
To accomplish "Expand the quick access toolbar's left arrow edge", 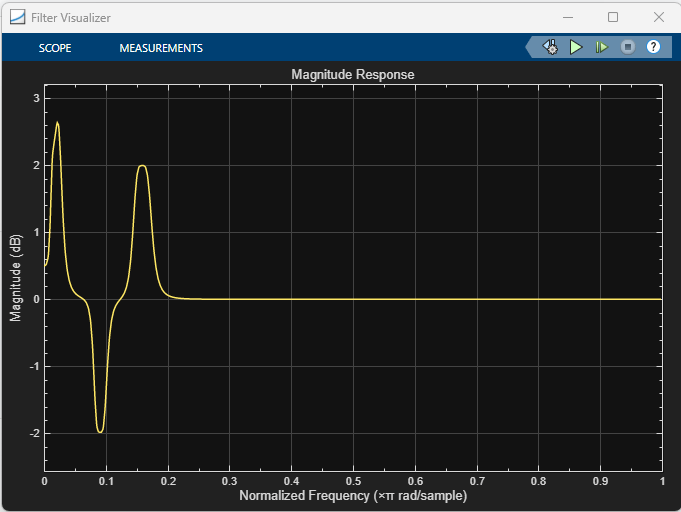I will click(529, 47).
